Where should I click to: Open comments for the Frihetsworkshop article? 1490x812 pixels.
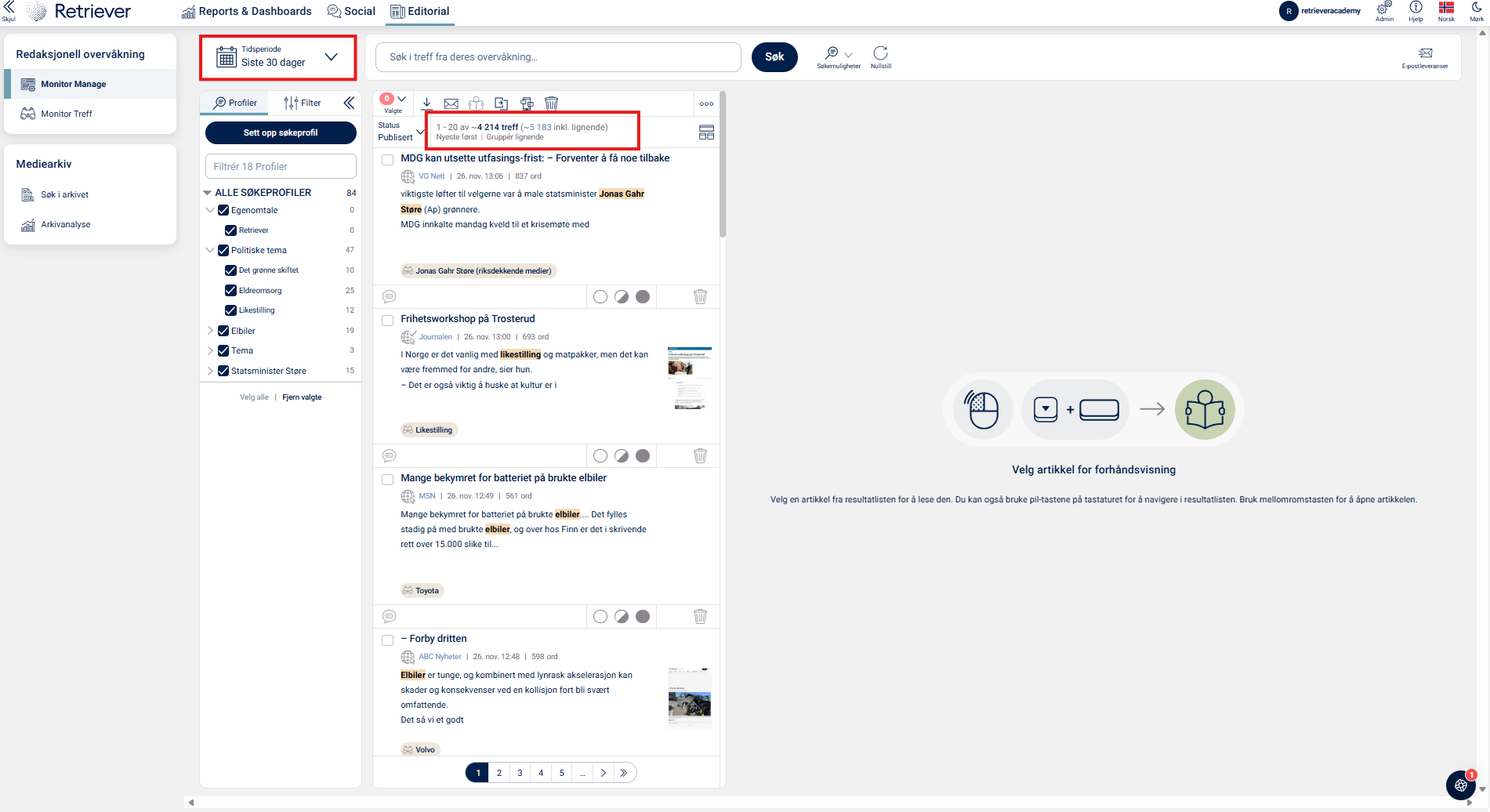(390, 455)
